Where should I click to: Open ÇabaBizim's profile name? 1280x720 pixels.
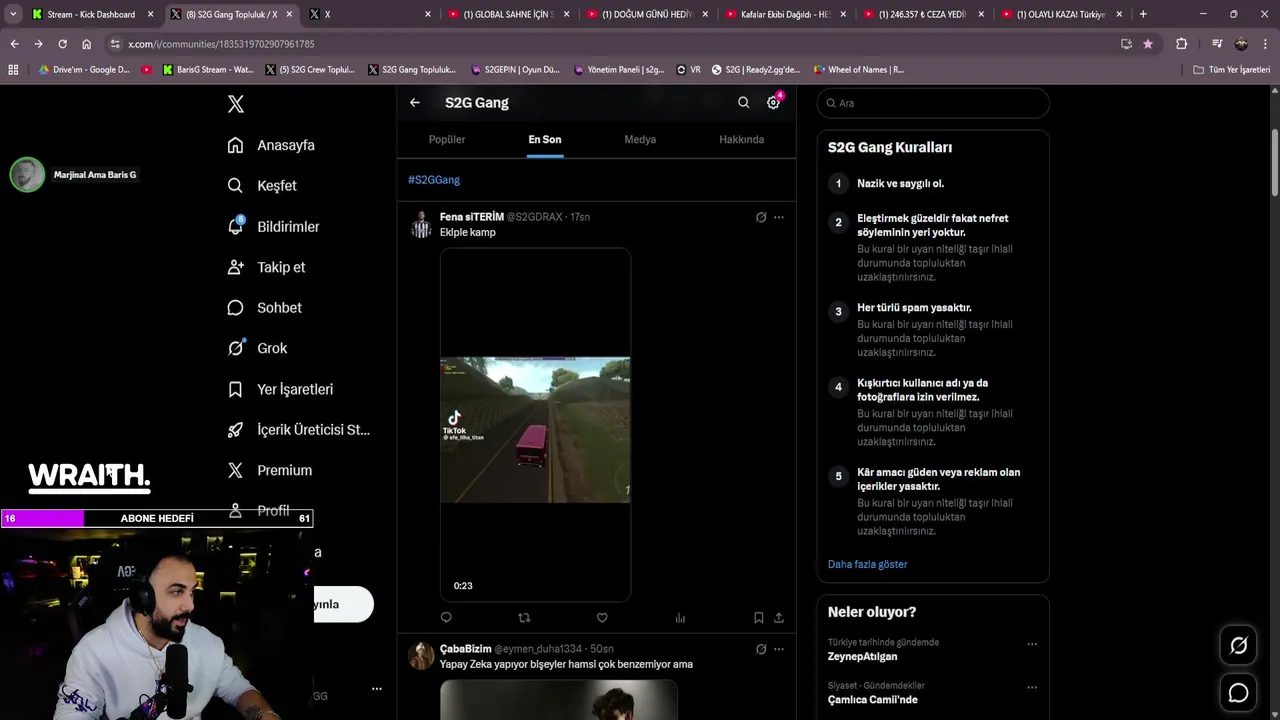pyautogui.click(x=465, y=649)
